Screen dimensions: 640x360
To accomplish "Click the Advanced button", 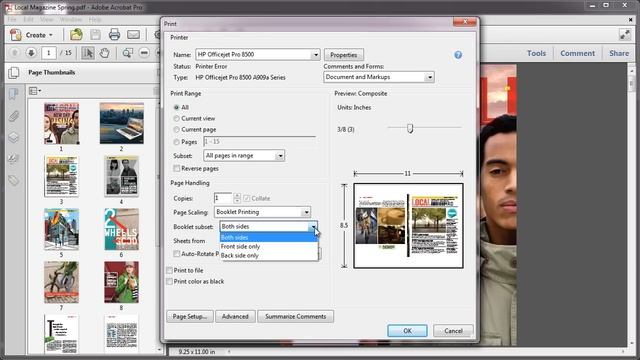I will pyautogui.click(x=235, y=316).
